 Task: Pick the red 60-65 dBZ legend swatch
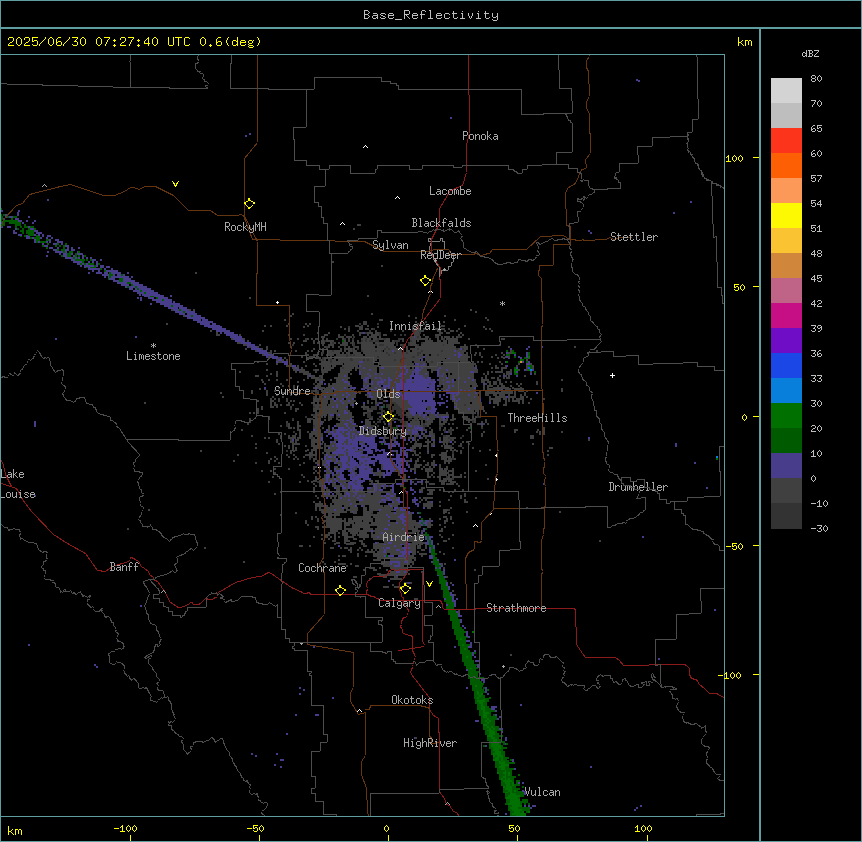786,141
